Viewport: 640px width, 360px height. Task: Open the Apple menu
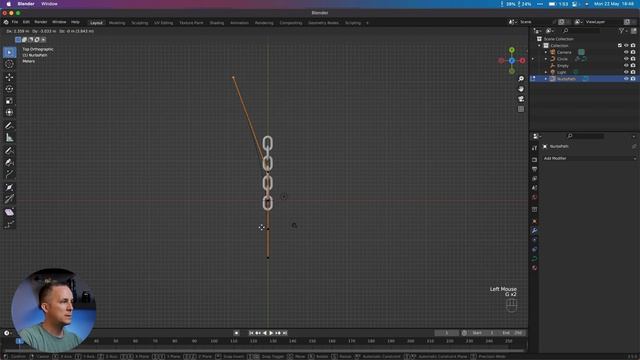tap(8, 4)
